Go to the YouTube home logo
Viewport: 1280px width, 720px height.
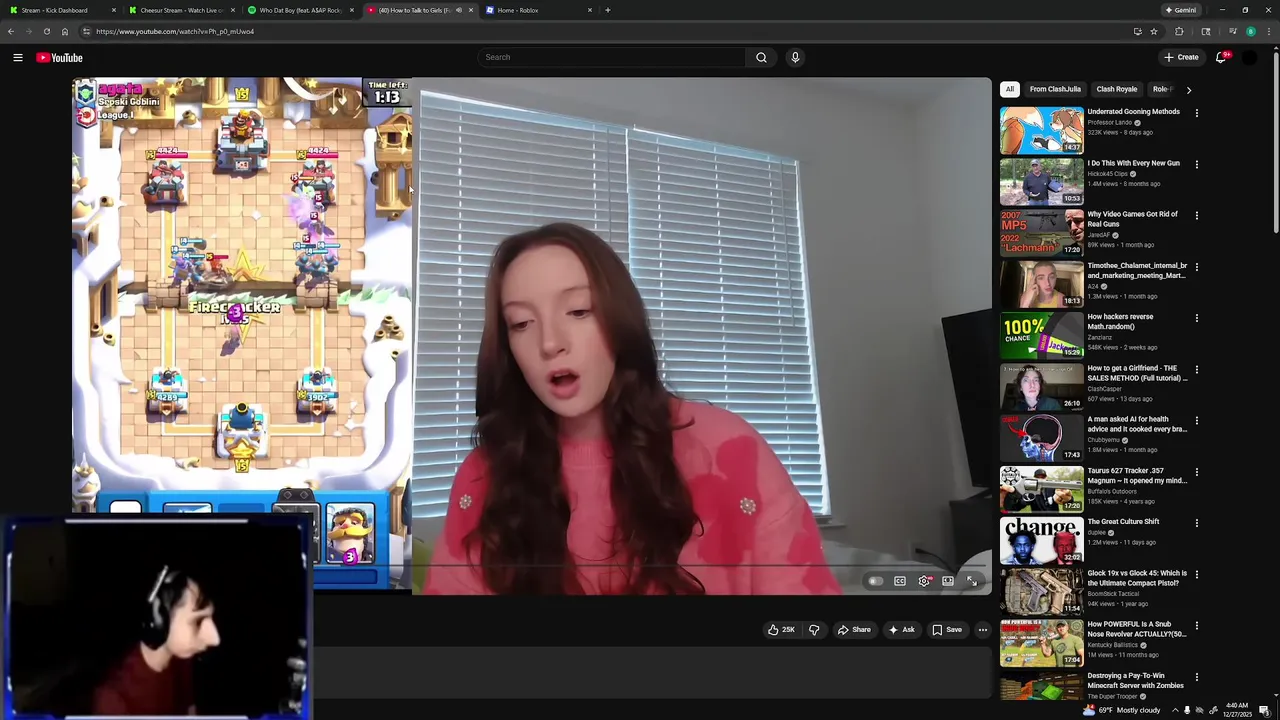pyautogui.click(x=60, y=58)
